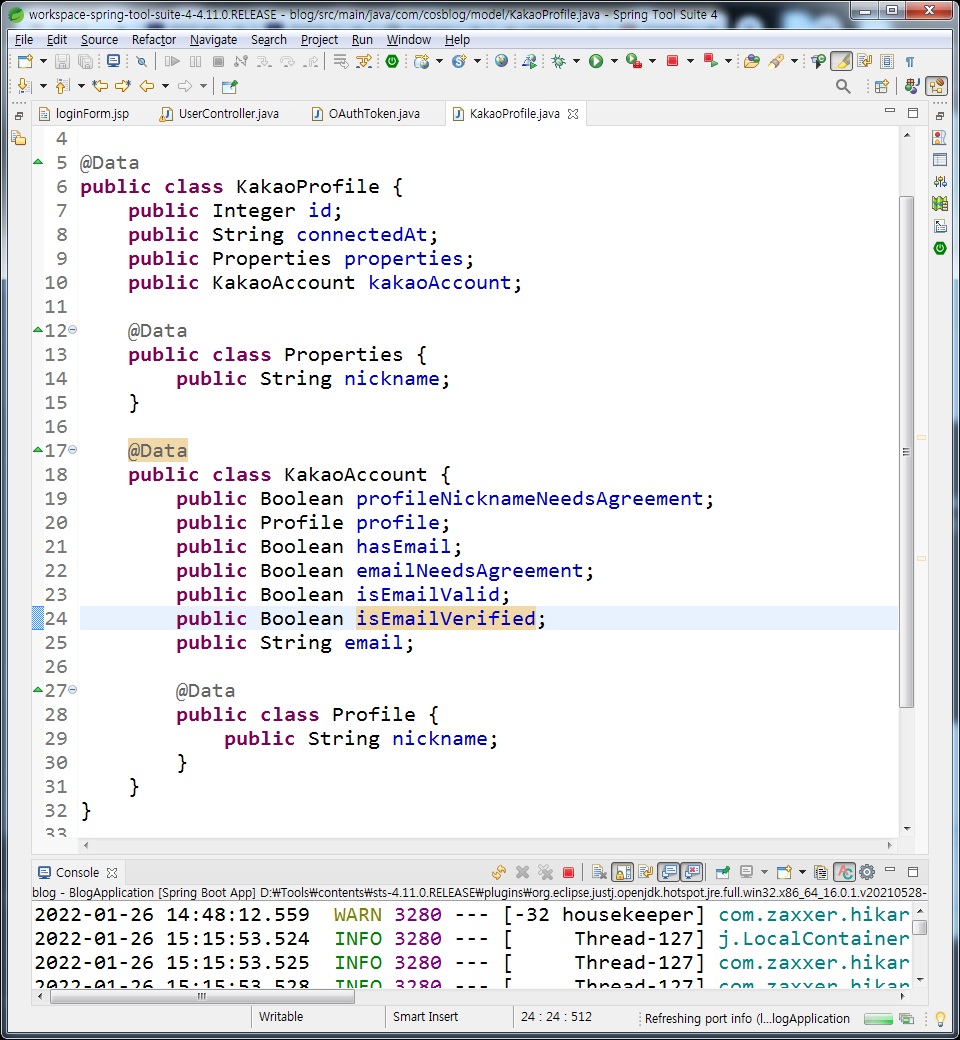Click the Boot Dashboard green power icon
This screenshot has width=960, height=1040.
pyautogui.click(x=392, y=62)
